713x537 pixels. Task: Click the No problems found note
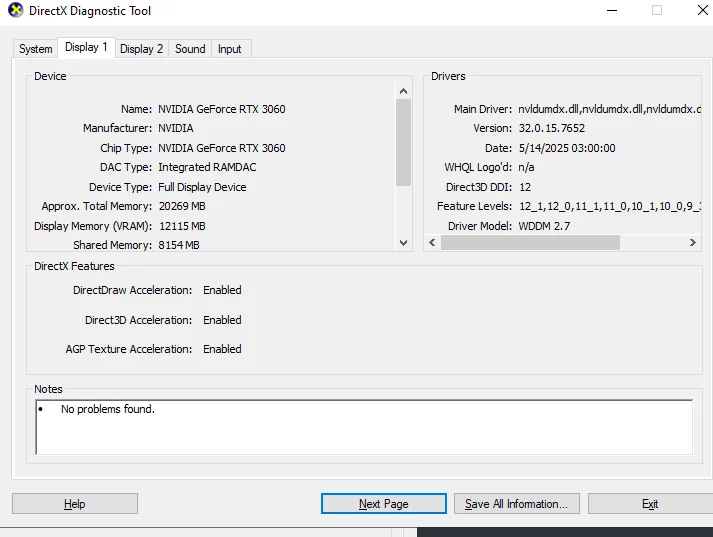[108, 409]
